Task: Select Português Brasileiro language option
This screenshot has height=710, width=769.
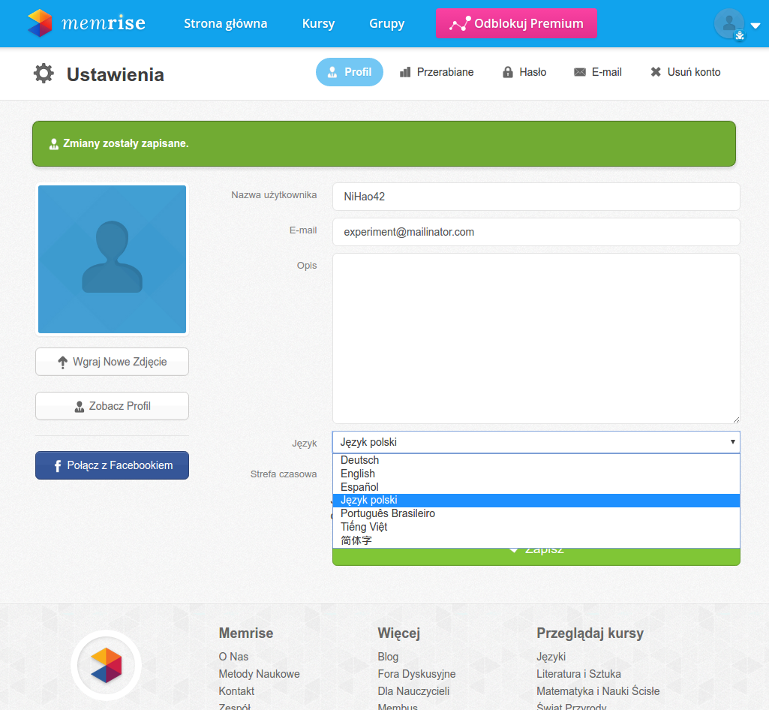Action: click(536, 513)
